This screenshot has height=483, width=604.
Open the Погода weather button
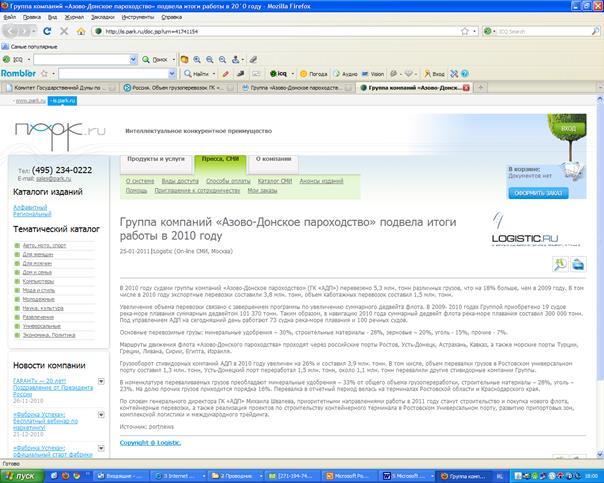click(x=314, y=74)
